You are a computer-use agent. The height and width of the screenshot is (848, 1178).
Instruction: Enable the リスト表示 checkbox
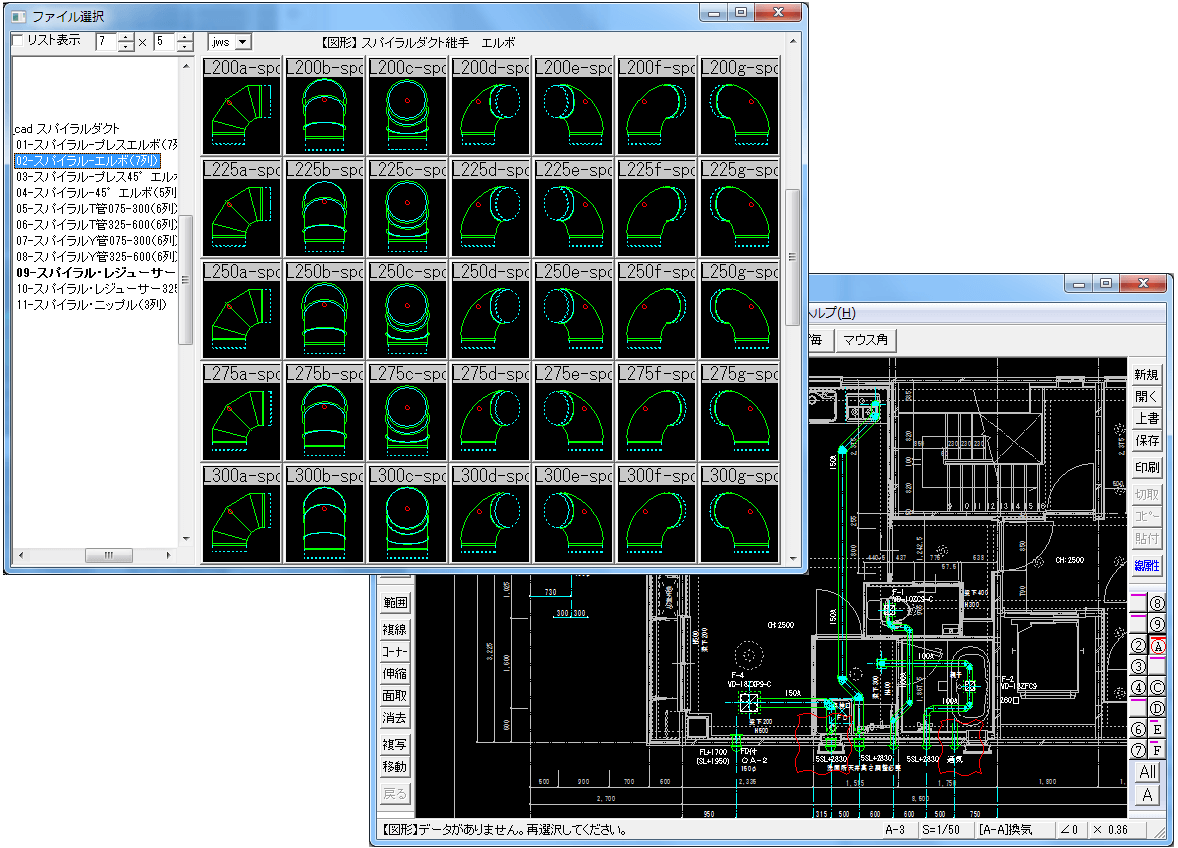pyautogui.click(x=20, y=41)
